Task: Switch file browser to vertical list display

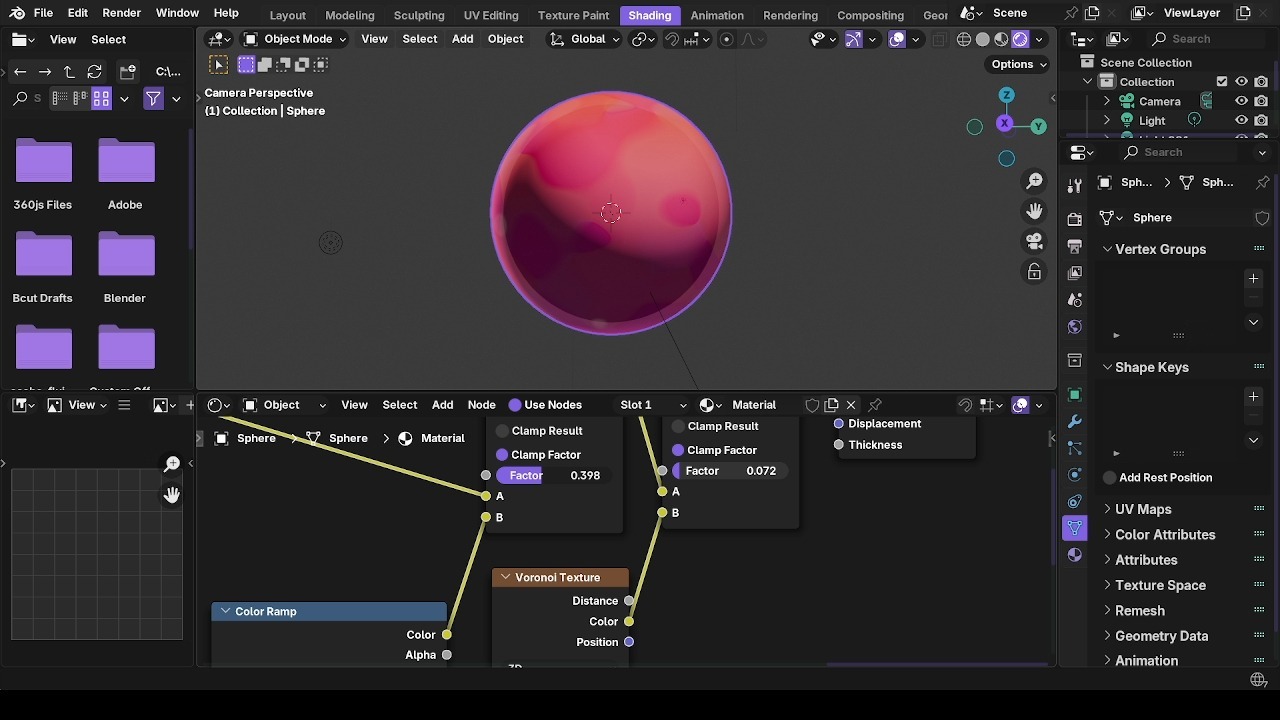Action: (60, 98)
